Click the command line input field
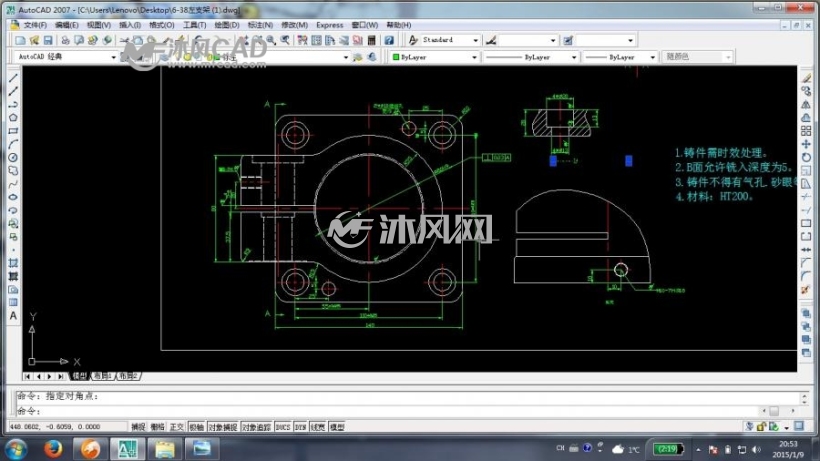The height and width of the screenshot is (461, 820). [x=387, y=411]
